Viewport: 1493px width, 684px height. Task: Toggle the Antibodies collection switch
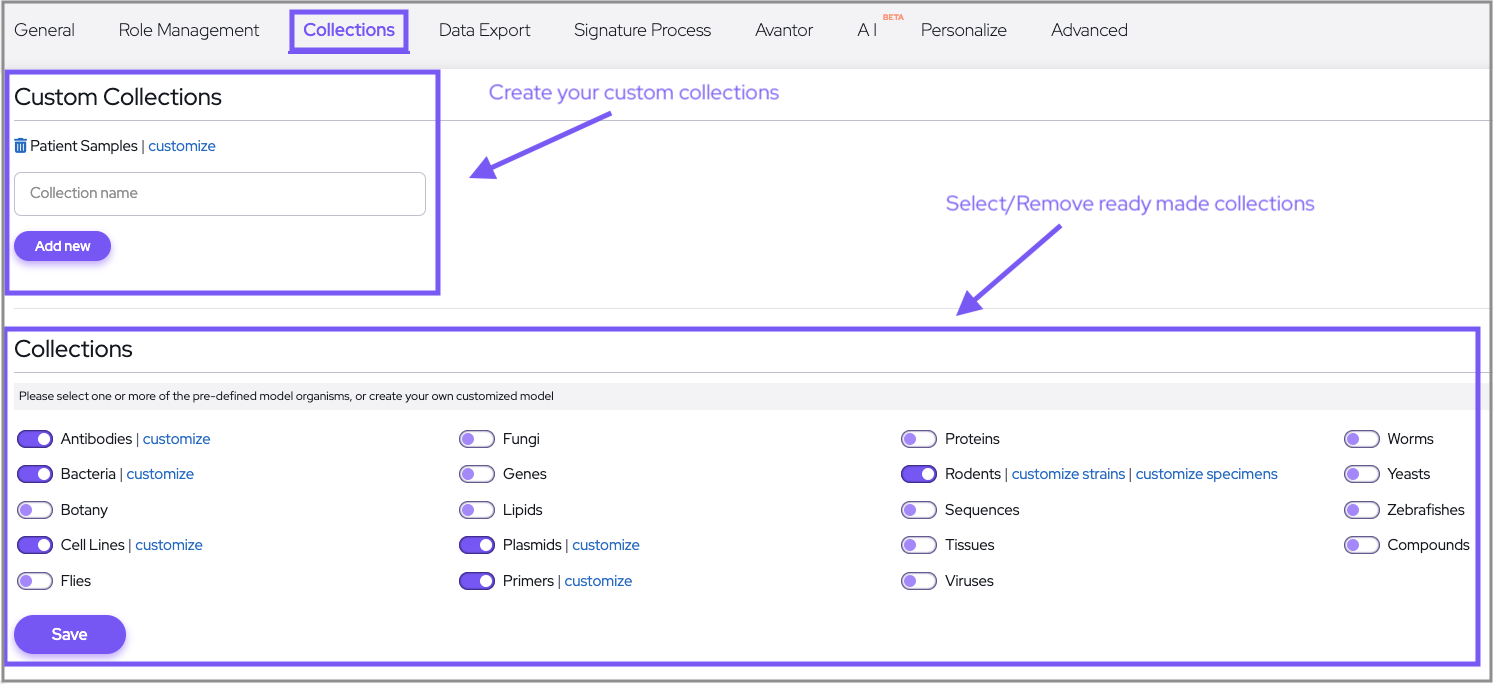(x=35, y=439)
